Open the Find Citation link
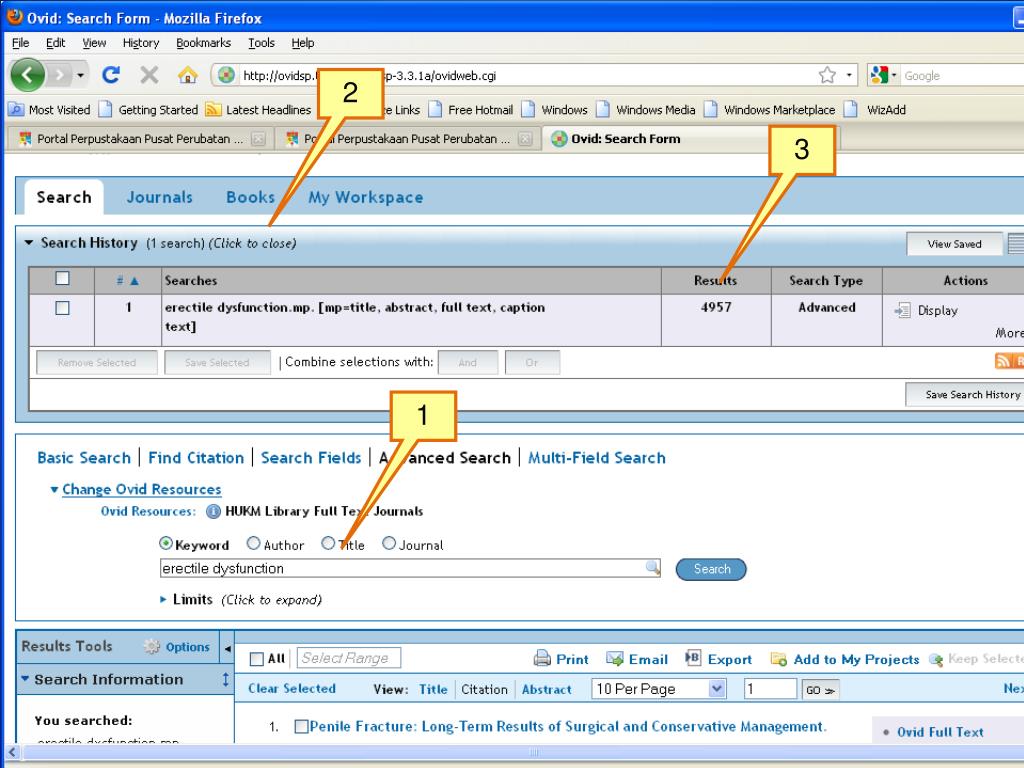The height and width of the screenshot is (768, 1024). tap(196, 458)
